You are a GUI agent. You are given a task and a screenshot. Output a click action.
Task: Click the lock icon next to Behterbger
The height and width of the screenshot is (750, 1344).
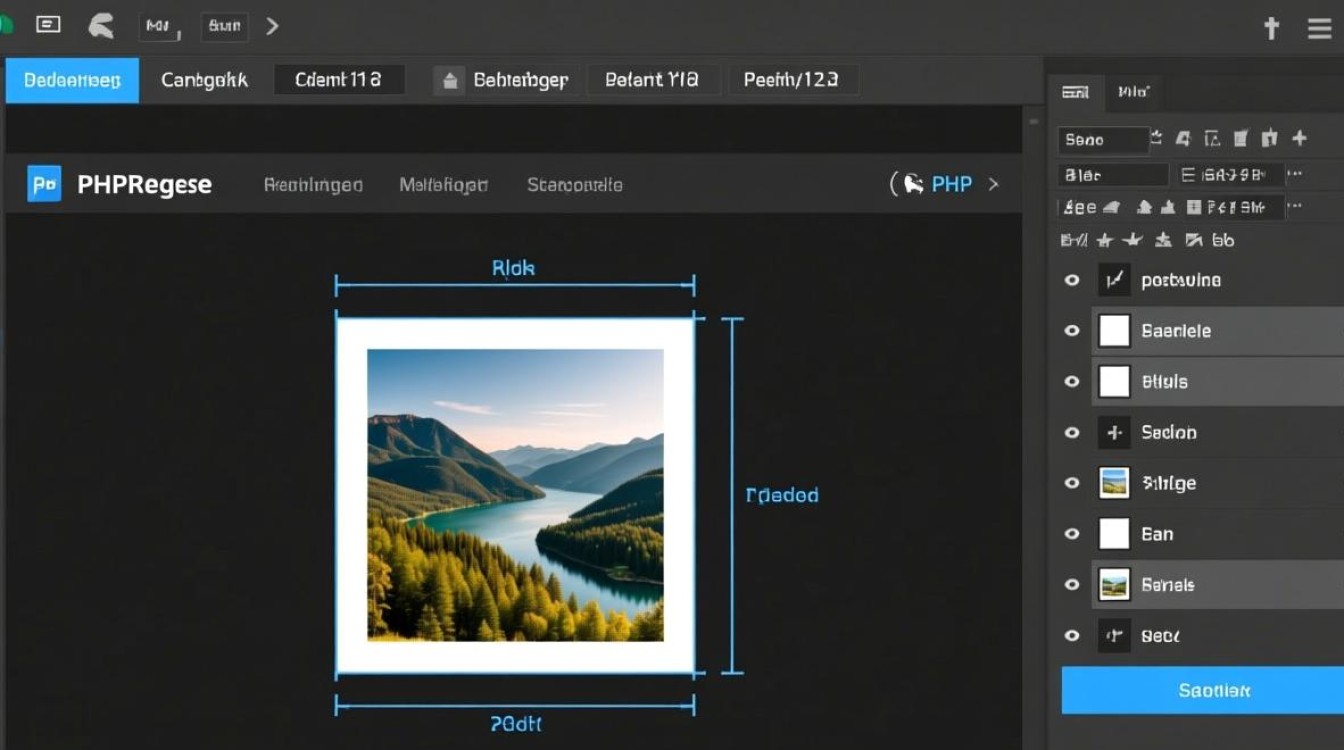pyautogui.click(x=450, y=81)
